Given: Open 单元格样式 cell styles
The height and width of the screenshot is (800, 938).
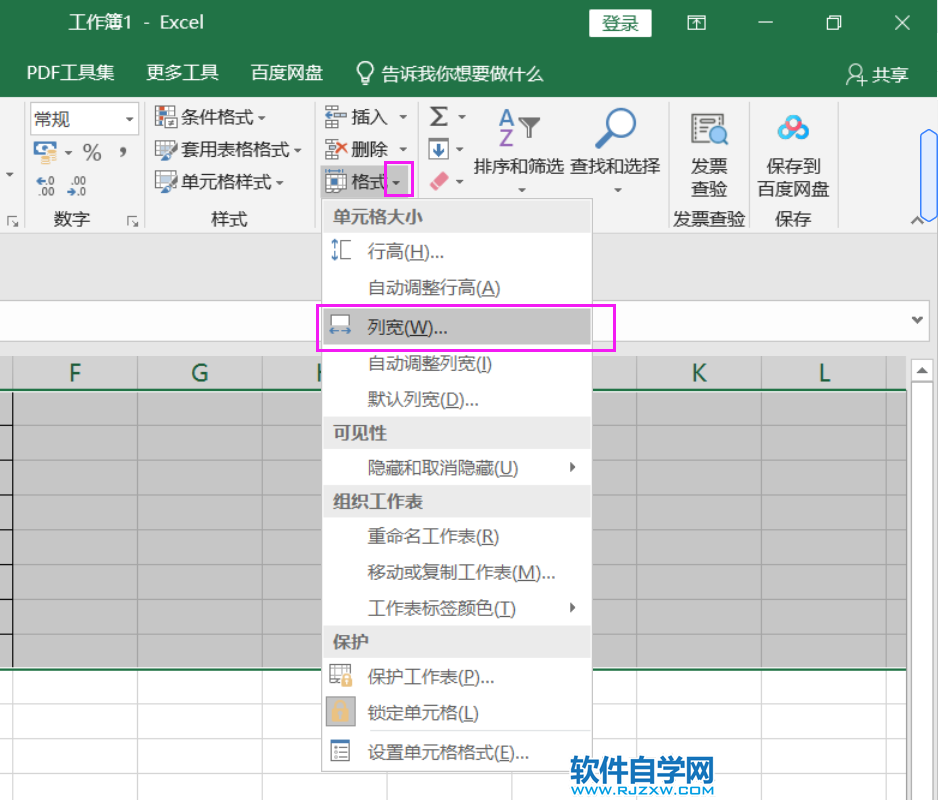Looking at the screenshot, I should 220,181.
